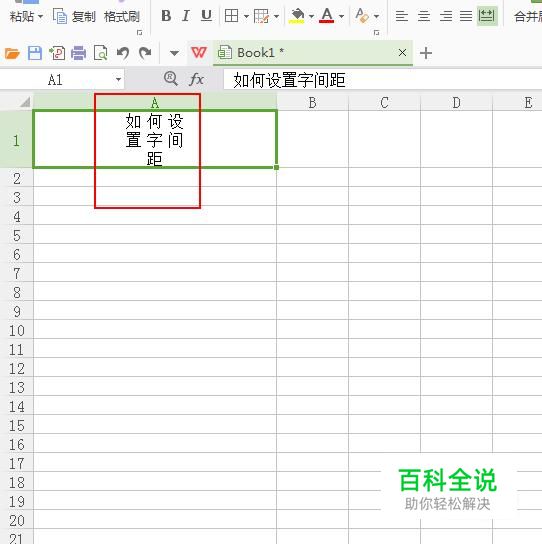Select row 5 header

(x=16, y=236)
